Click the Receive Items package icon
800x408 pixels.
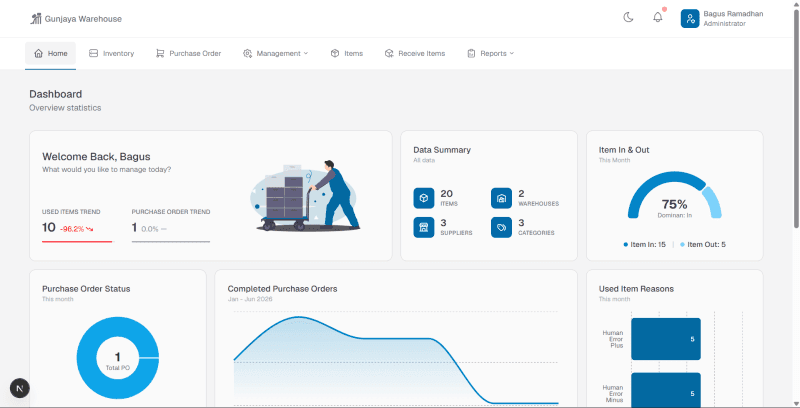pos(389,54)
